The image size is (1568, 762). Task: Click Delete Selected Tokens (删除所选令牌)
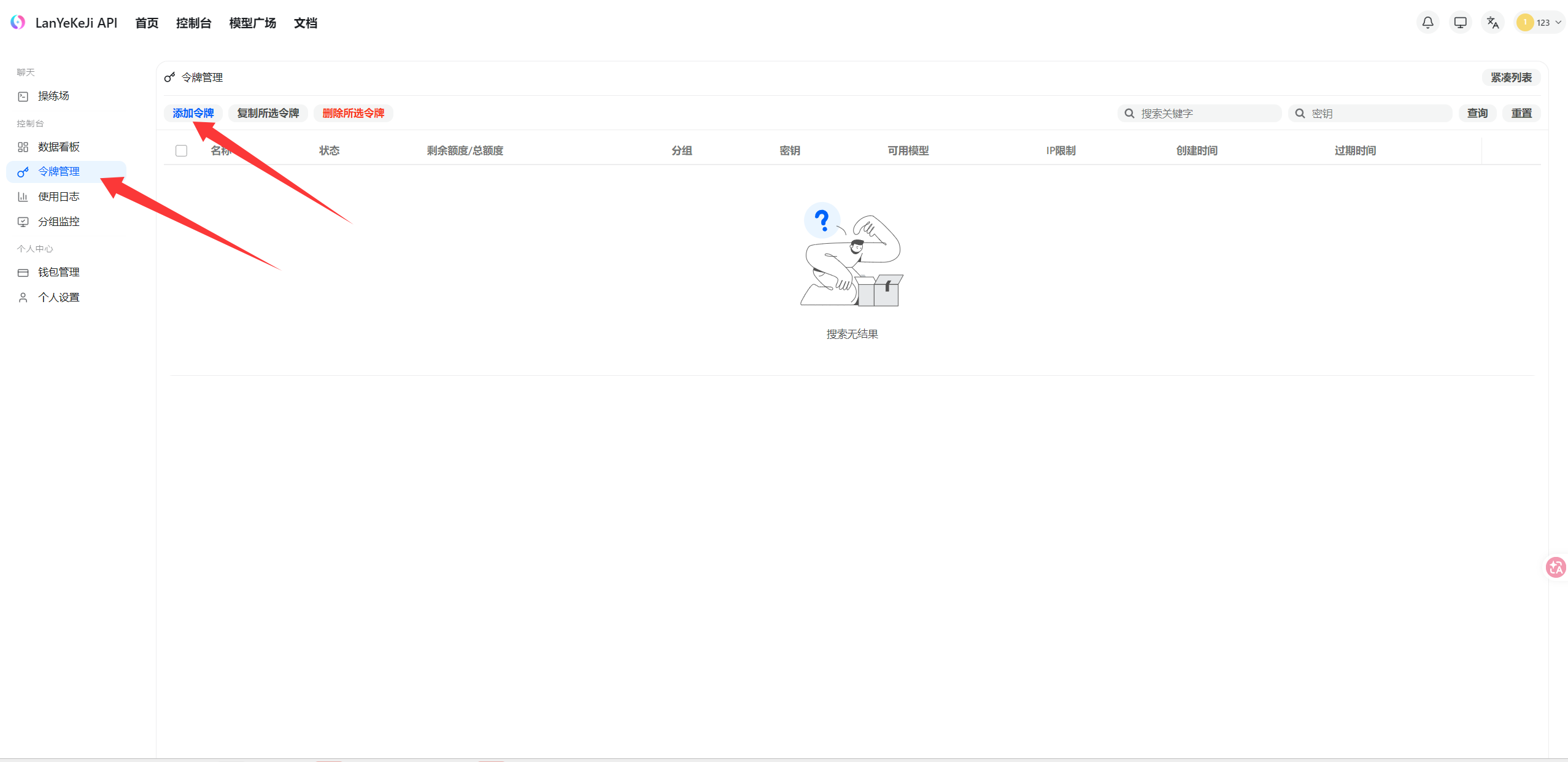[x=353, y=114]
